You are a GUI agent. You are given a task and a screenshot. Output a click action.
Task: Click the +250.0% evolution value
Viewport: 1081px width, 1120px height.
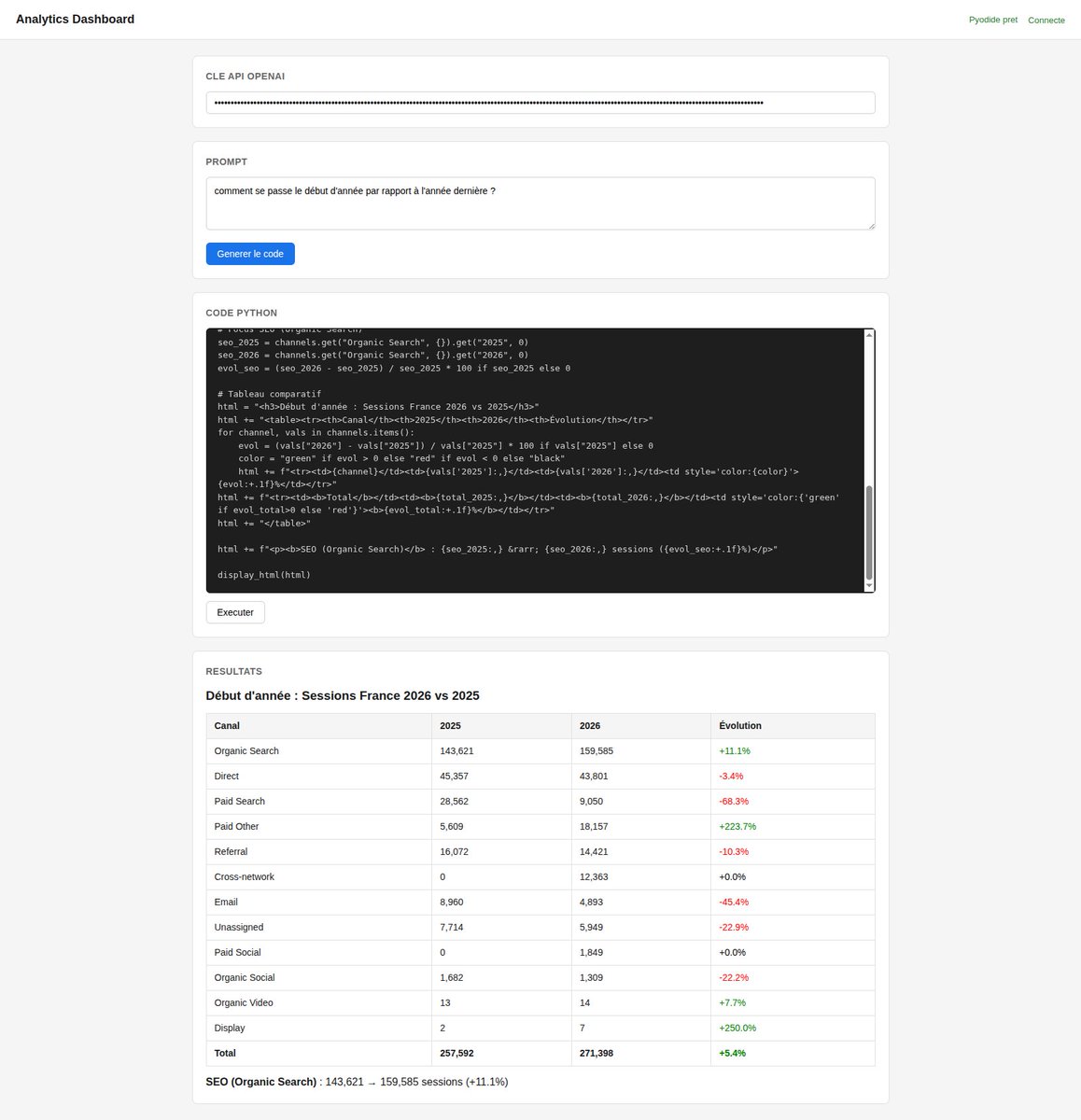pyautogui.click(x=737, y=1028)
